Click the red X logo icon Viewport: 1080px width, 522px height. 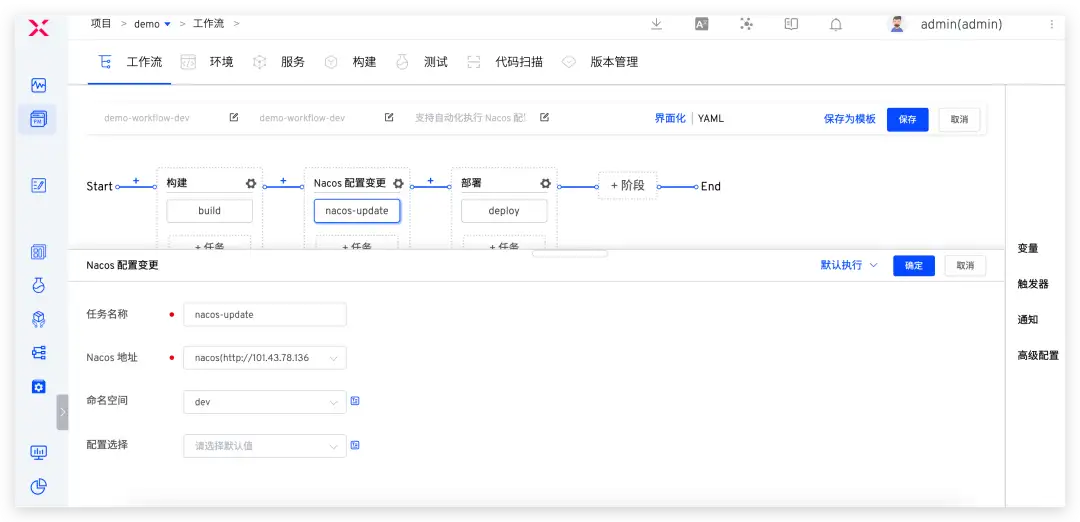point(39,28)
